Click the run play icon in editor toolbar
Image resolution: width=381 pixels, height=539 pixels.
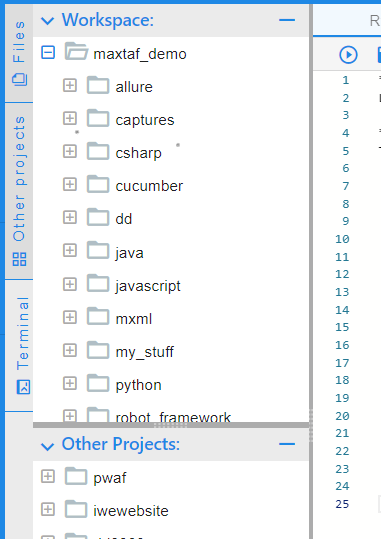(x=348, y=55)
